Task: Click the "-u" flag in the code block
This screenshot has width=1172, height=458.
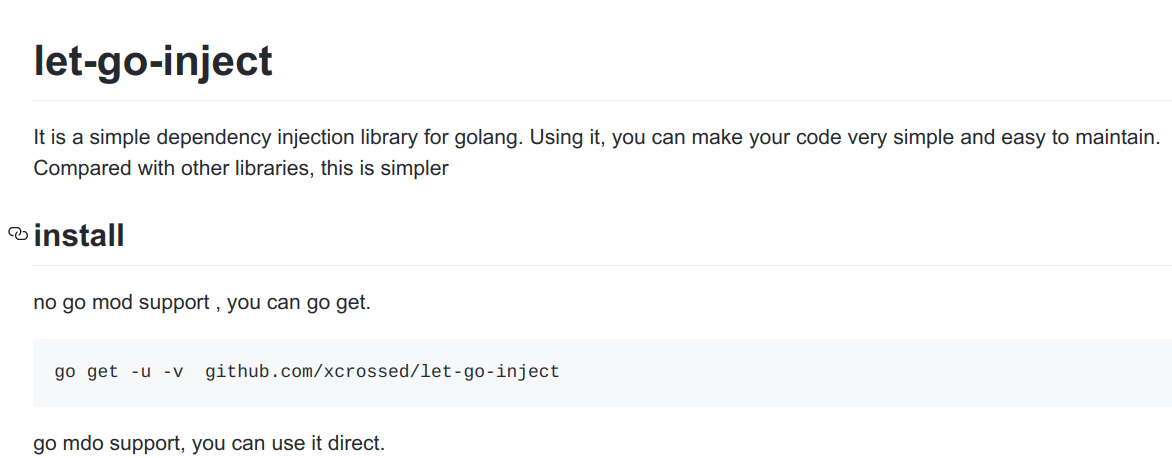Action: (141, 372)
